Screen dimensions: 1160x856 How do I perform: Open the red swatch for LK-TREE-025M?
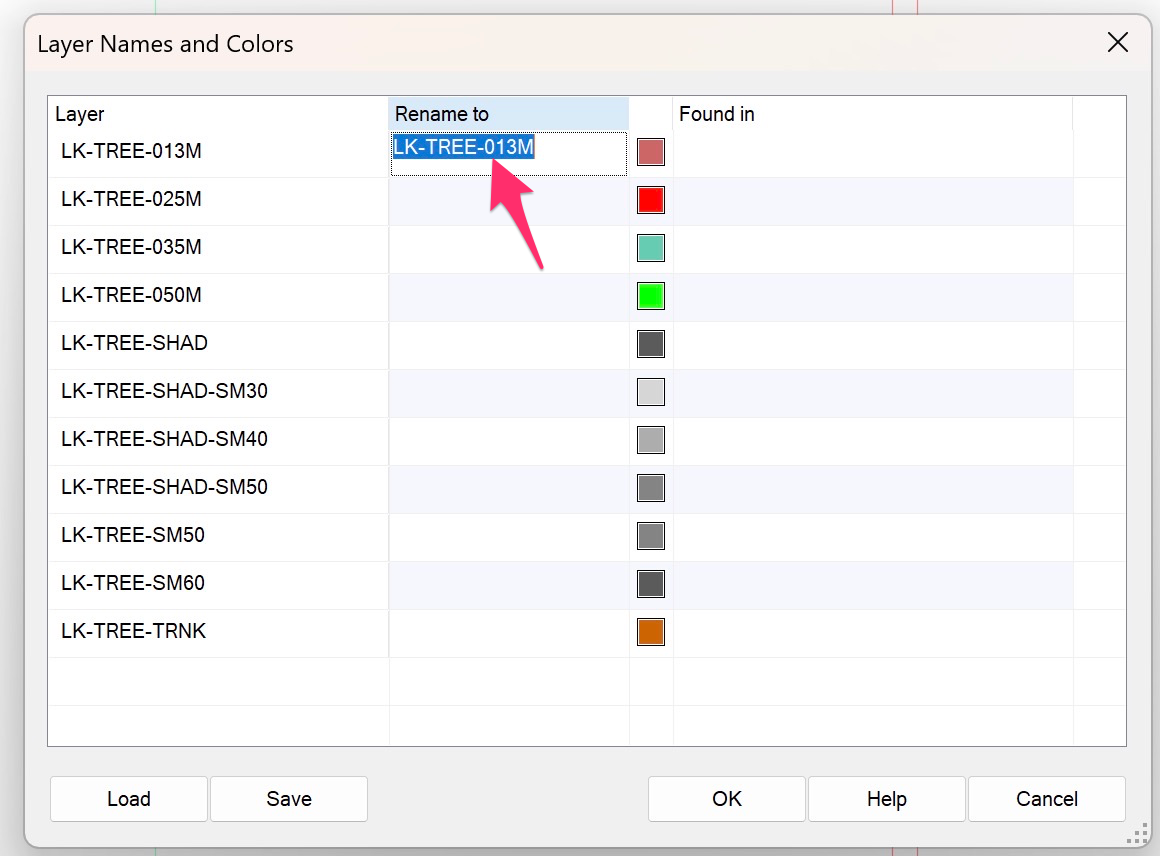coord(650,200)
